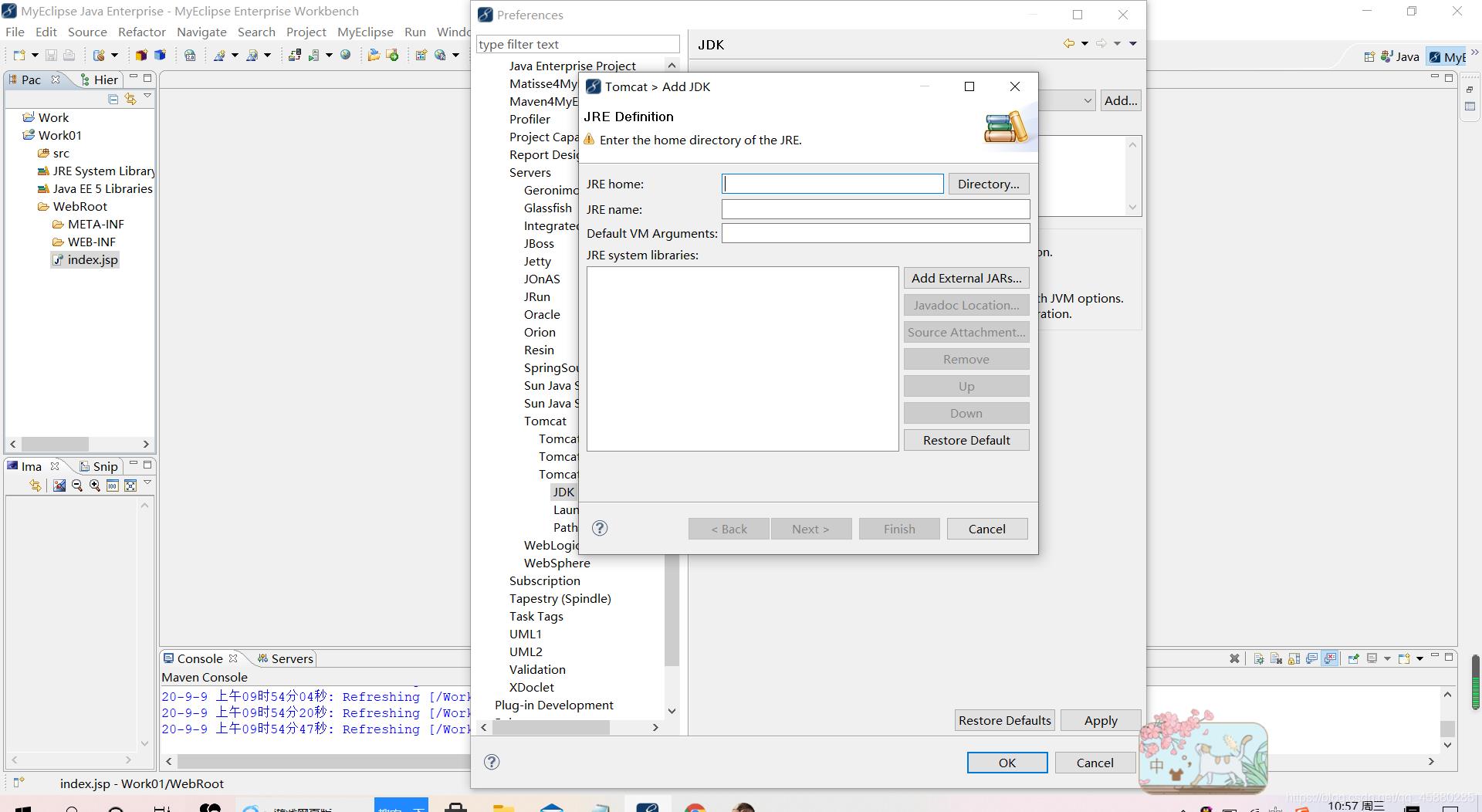
Task: Click the New Enterprise project cube icon
Action: coord(141,55)
